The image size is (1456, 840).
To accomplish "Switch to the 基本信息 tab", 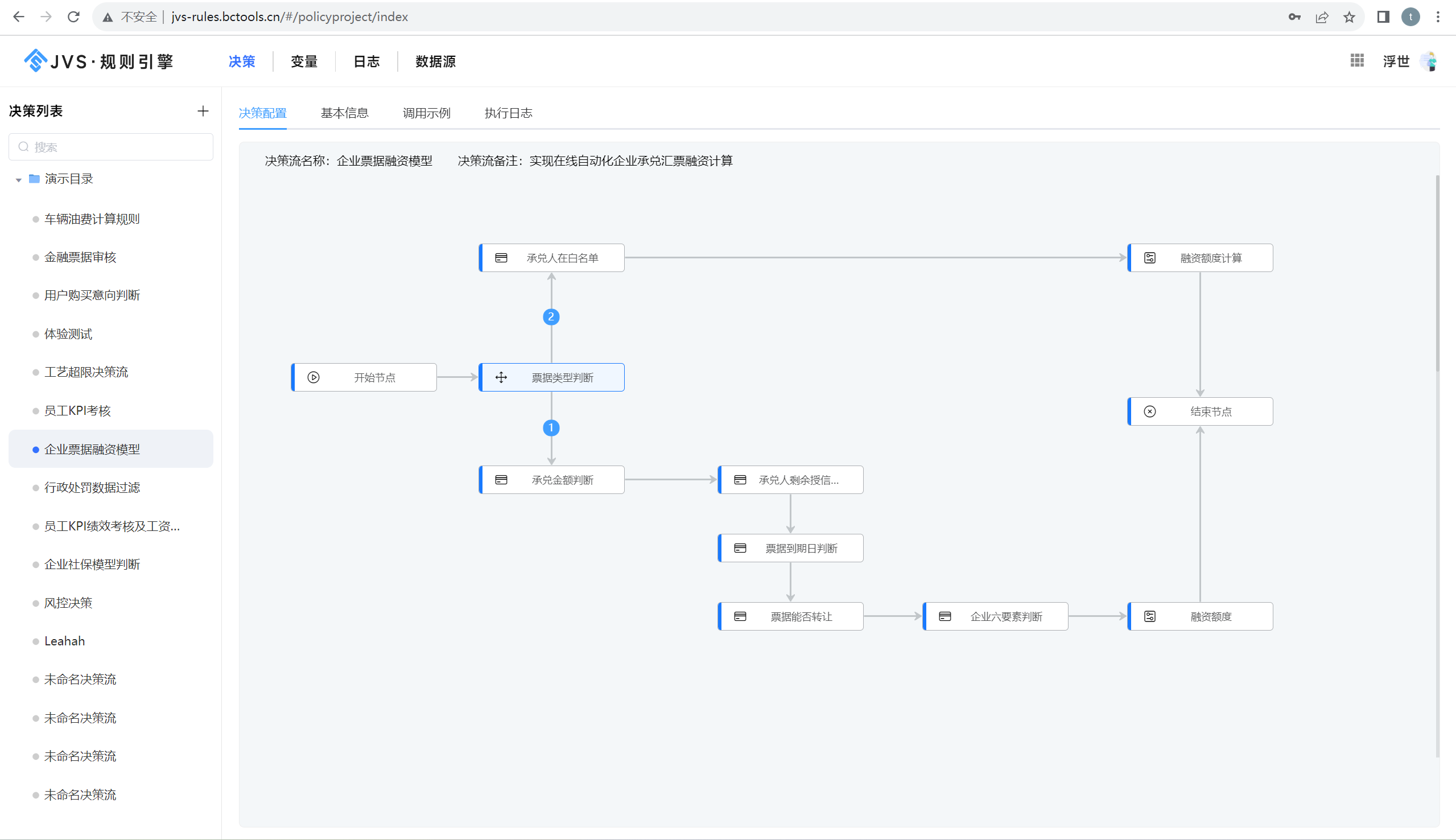I will point(344,113).
